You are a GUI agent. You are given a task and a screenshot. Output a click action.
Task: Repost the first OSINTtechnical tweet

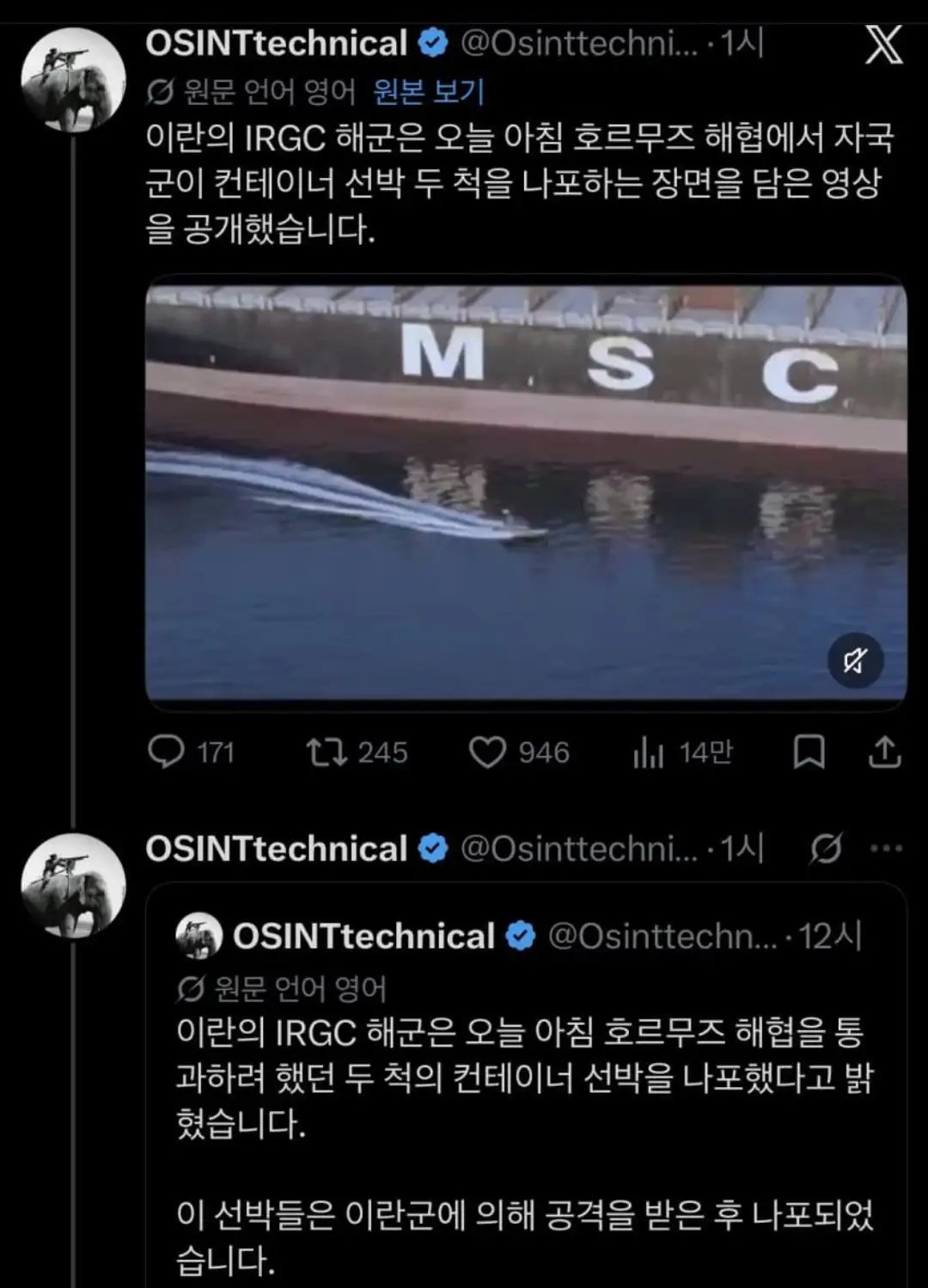[x=327, y=752]
